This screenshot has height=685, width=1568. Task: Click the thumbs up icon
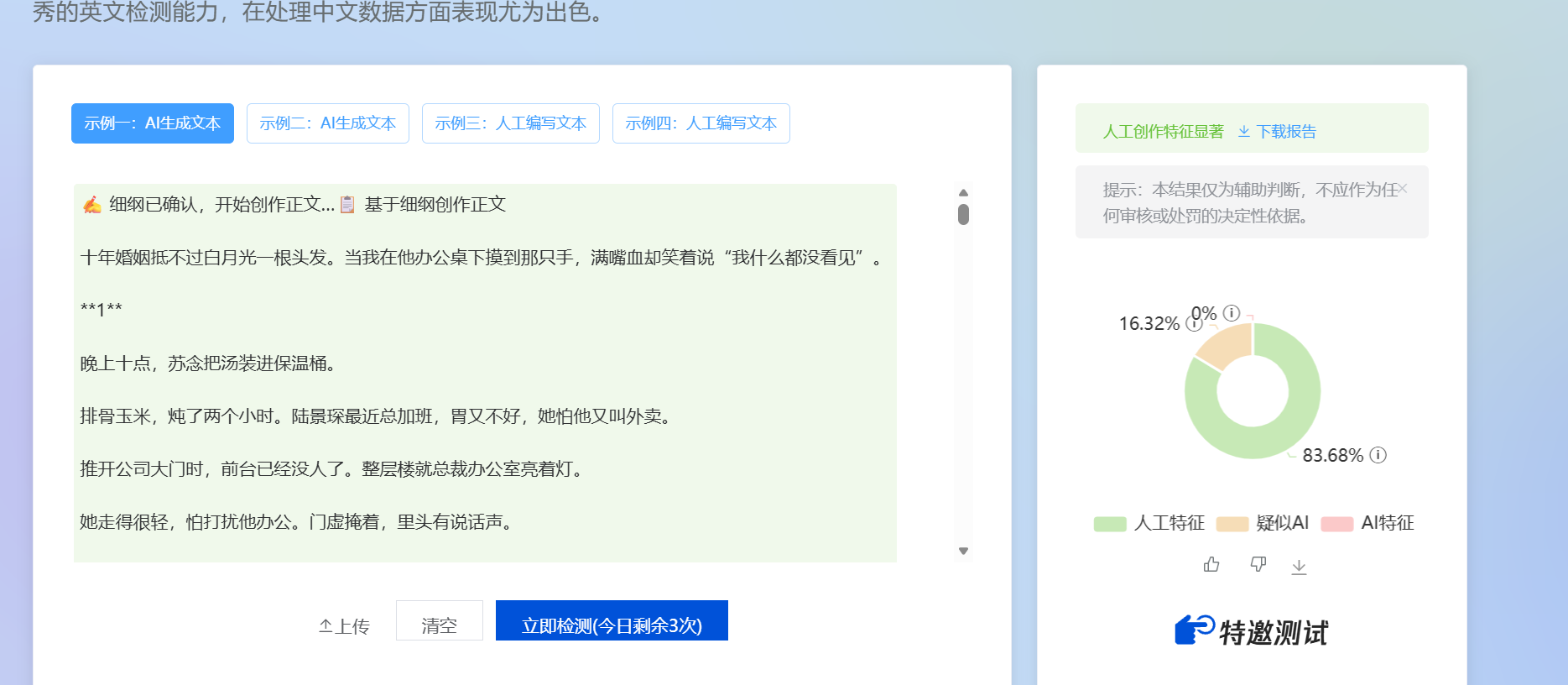tap(1211, 564)
